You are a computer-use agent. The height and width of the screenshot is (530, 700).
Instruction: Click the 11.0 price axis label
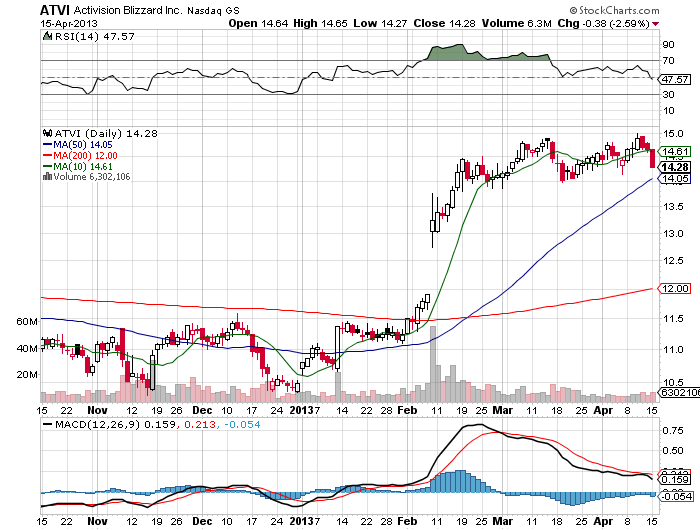point(674,350)
